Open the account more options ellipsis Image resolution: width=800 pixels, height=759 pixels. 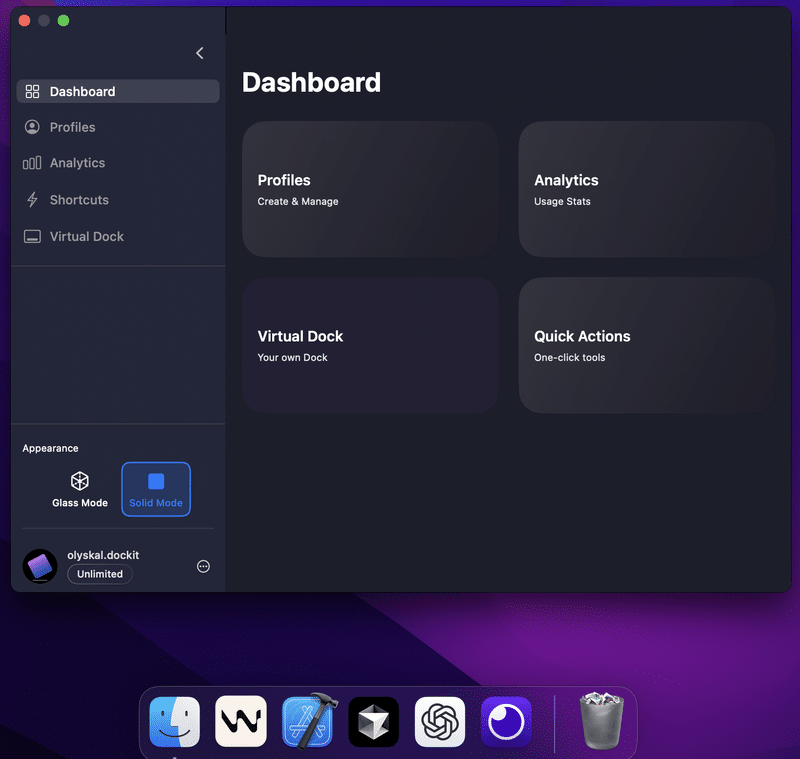click(x=203, y=567)
